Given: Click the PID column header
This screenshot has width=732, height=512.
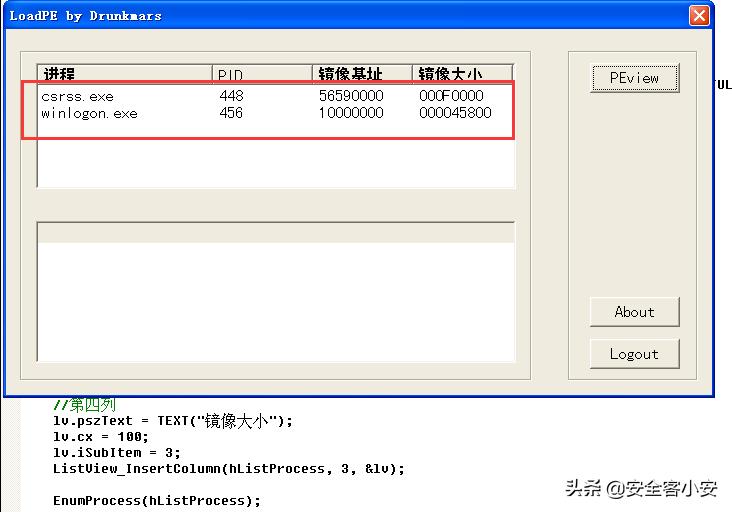Looking at the screenshot, I should pyautogui.click(x=261, y=74).
